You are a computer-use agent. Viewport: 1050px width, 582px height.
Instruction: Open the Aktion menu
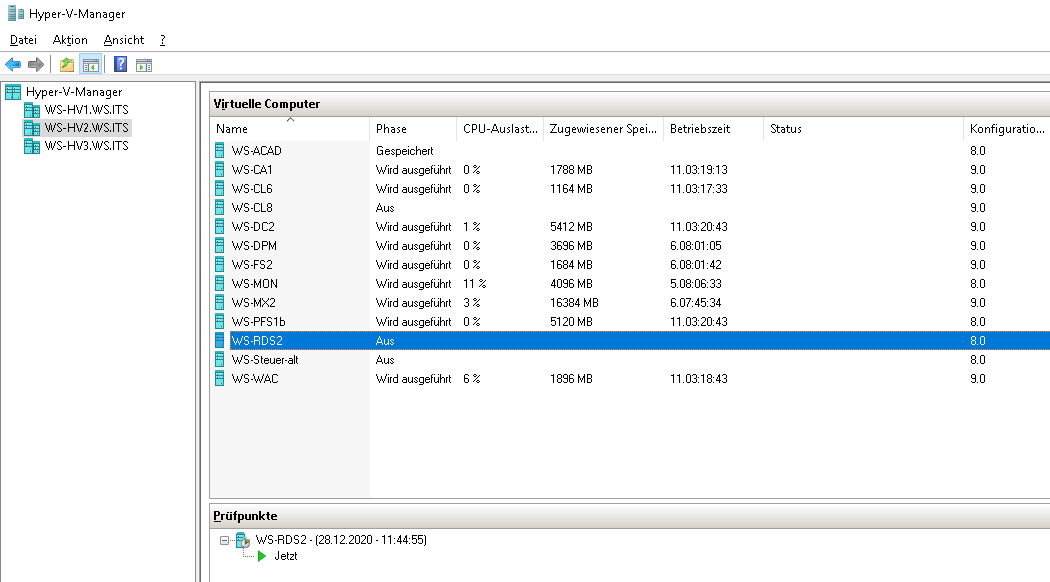70,40
